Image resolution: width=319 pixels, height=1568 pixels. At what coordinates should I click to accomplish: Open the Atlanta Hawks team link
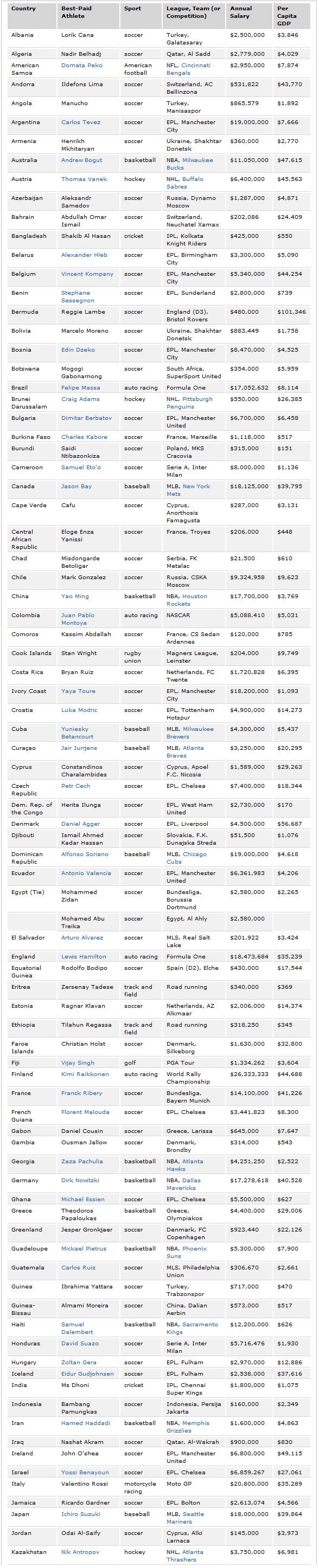pos(185,1165)
